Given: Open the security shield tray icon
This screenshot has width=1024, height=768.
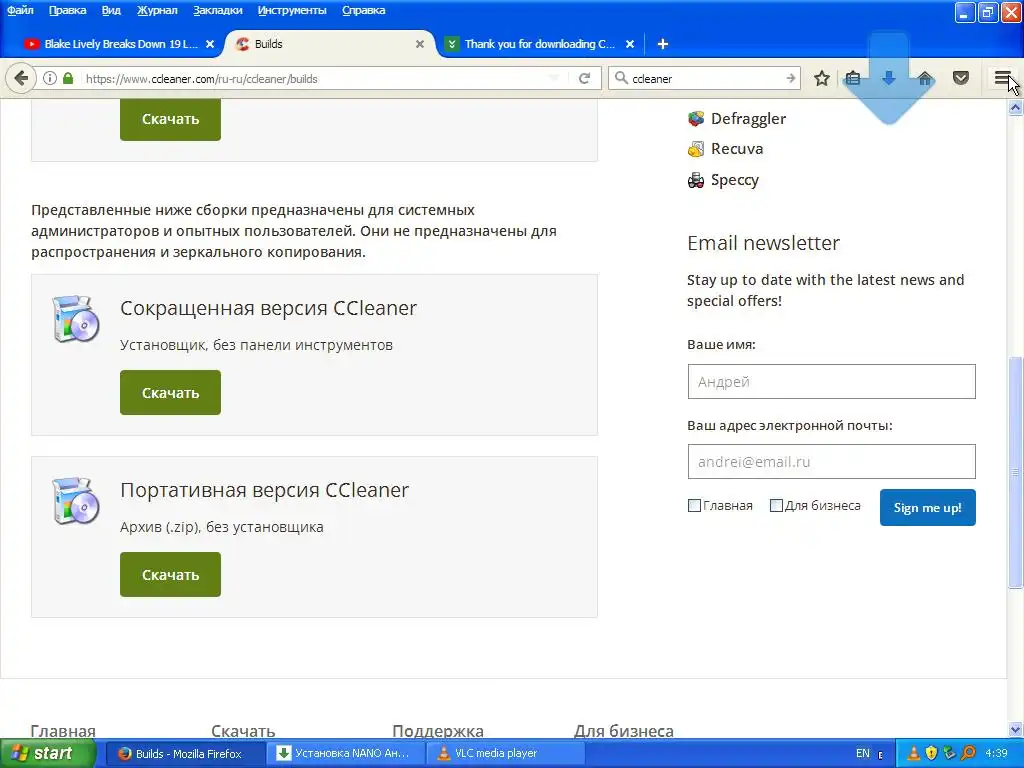Looking at the screenshot, I should pyautogui.click(x=932, y=753).
